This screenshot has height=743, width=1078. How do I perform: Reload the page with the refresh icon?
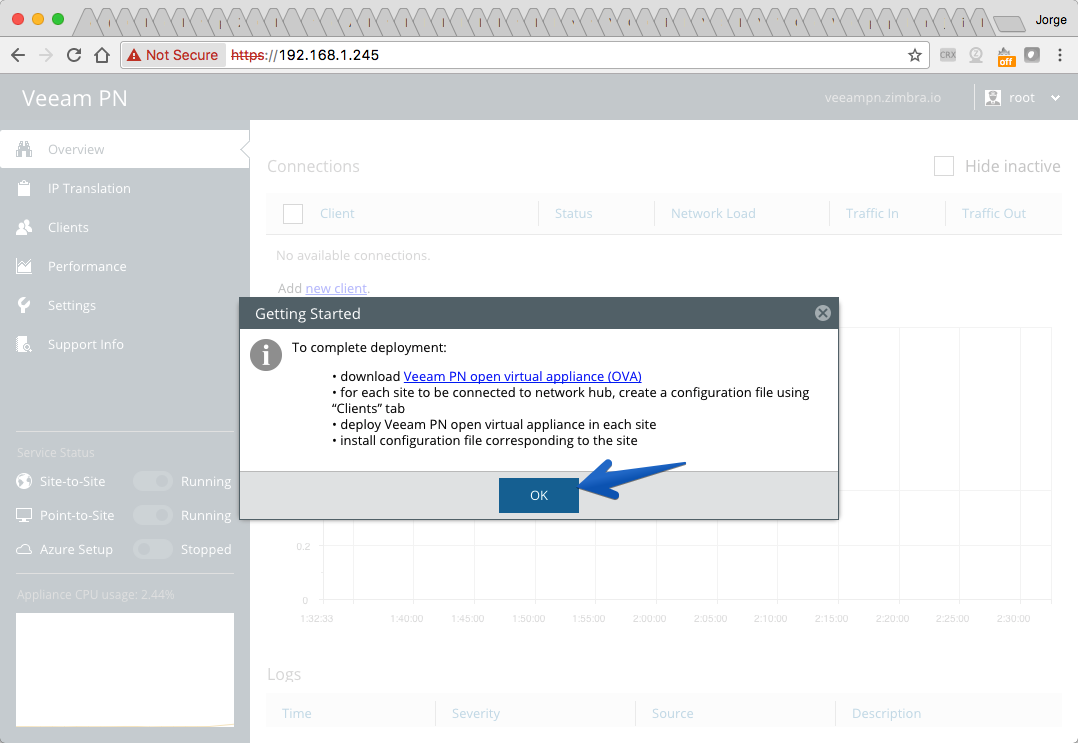point(74,55)
